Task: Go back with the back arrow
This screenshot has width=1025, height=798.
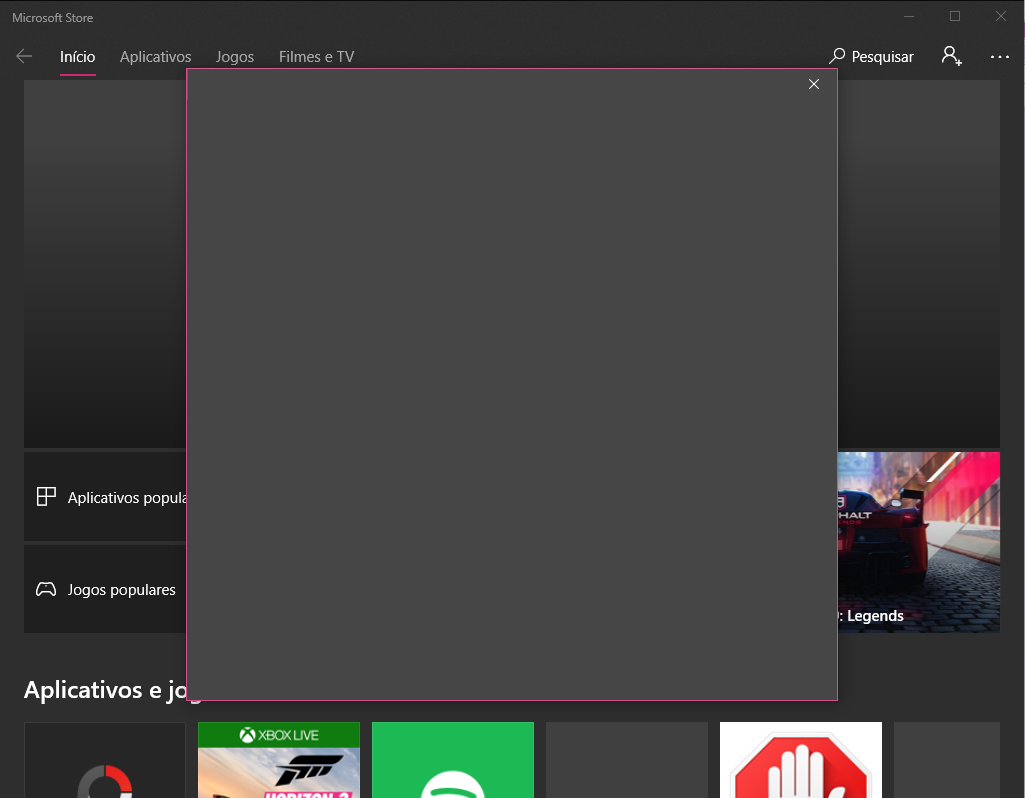Action: coord(24,56)
